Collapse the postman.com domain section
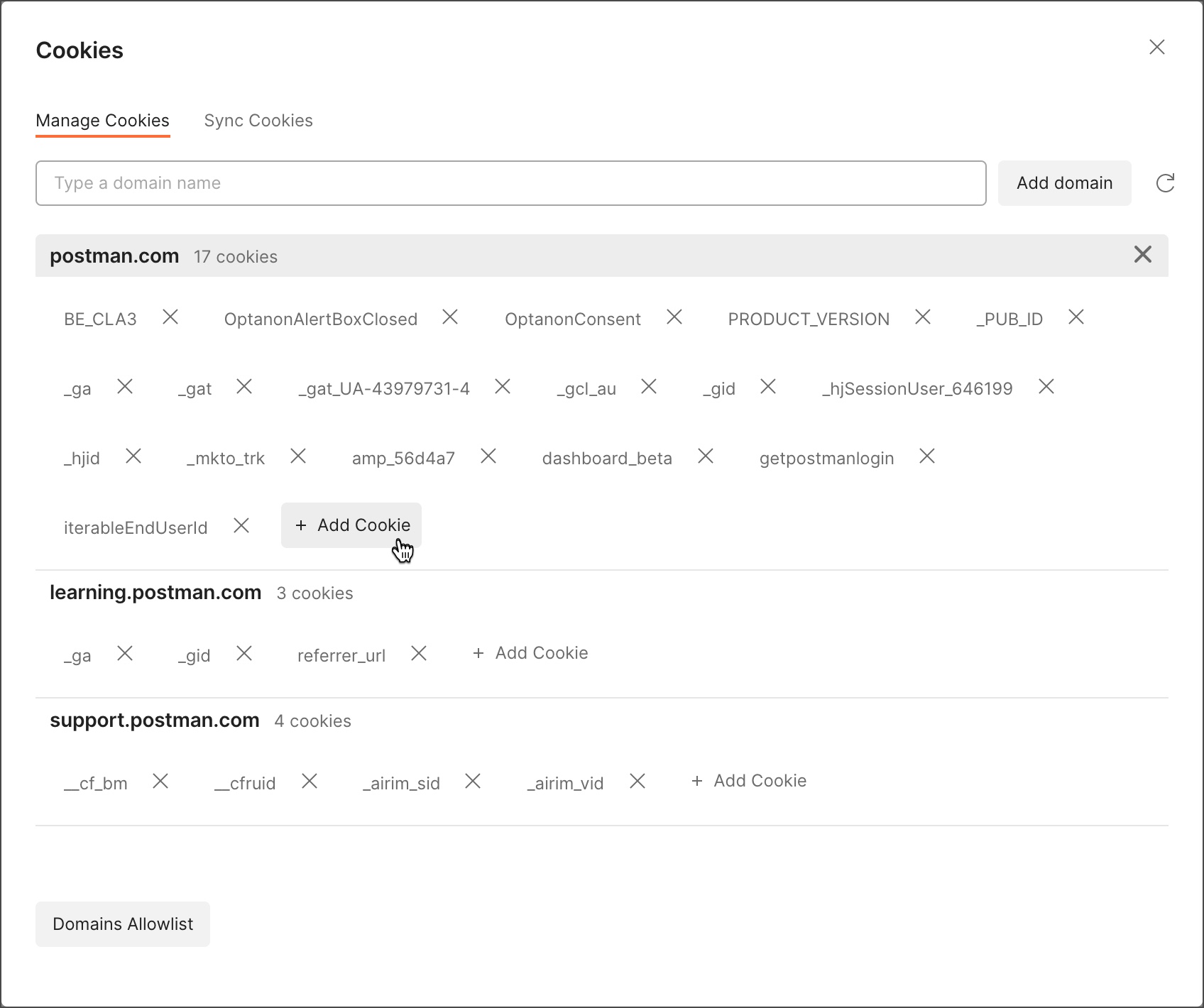 pos(114,256)
